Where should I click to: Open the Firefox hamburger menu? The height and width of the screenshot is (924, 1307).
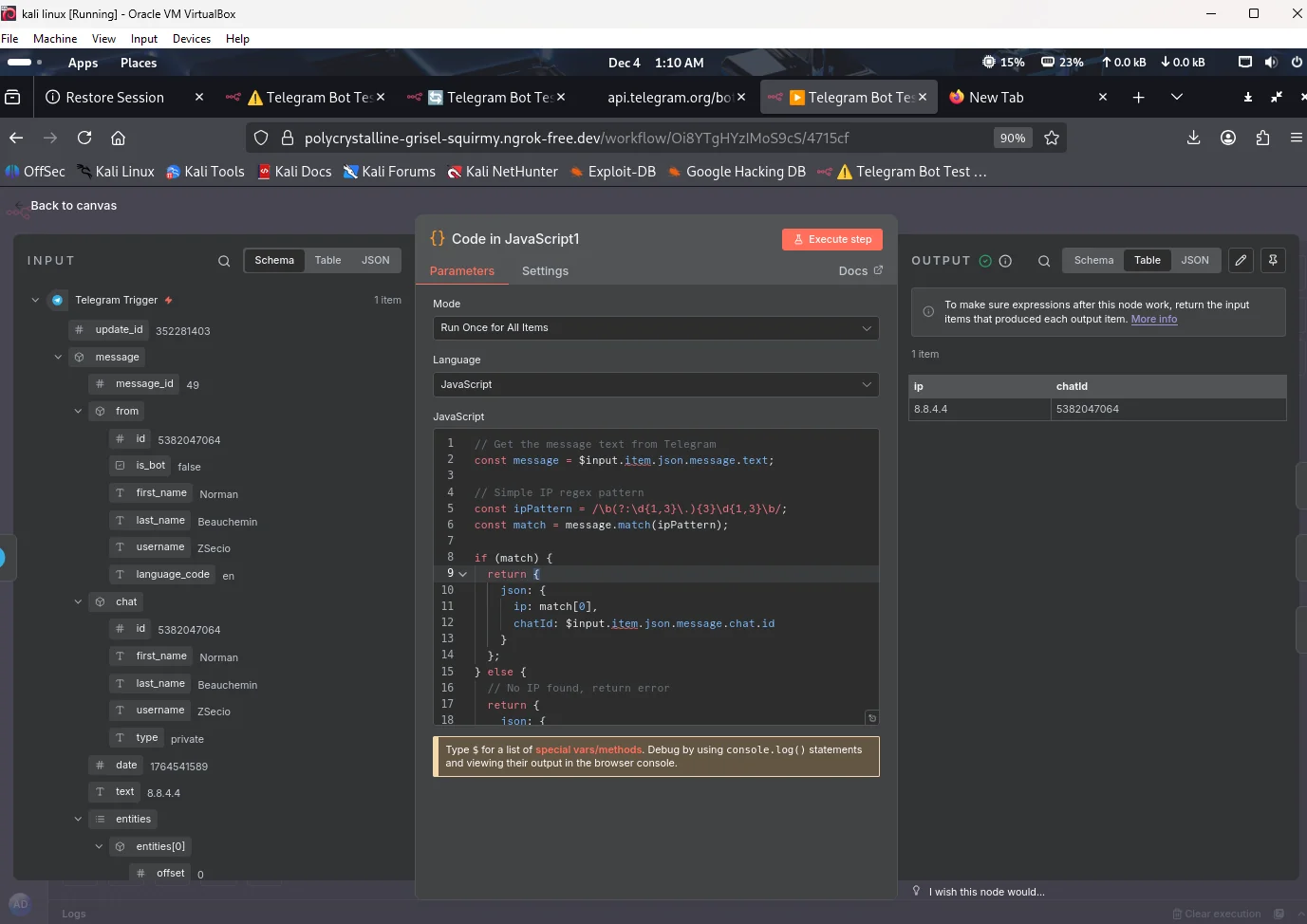coord(1296,138)
